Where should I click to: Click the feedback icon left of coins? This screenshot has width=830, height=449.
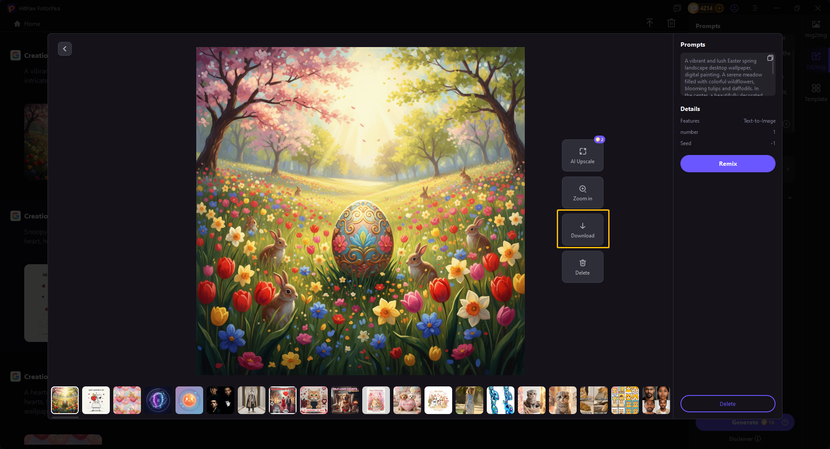tap(677, 8)
